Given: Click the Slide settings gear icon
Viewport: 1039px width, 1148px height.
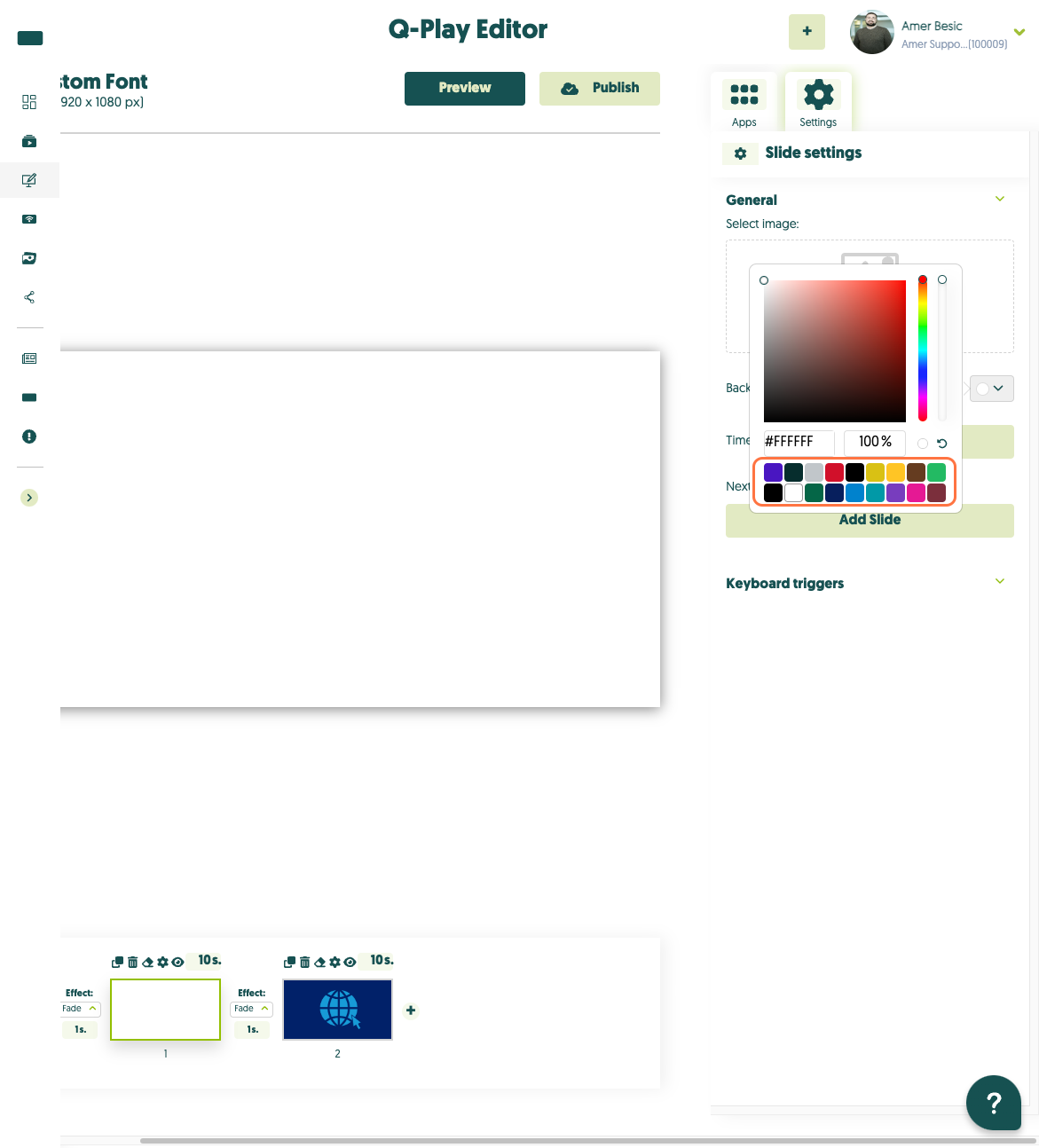Looking at the screenshot, I should point(741,153).
